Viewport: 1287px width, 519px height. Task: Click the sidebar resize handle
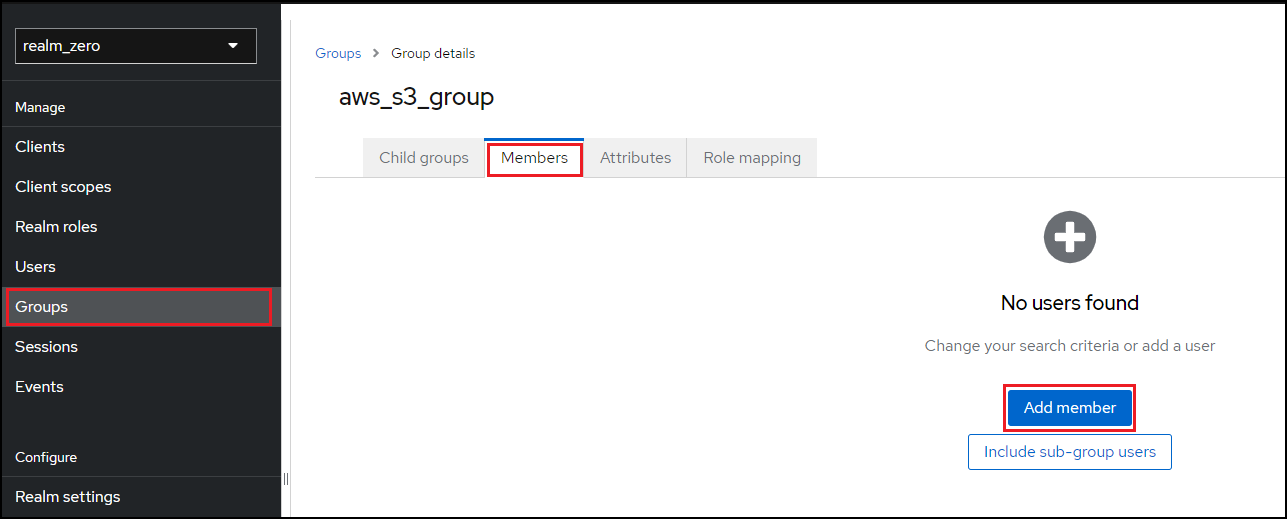point(286,479)
